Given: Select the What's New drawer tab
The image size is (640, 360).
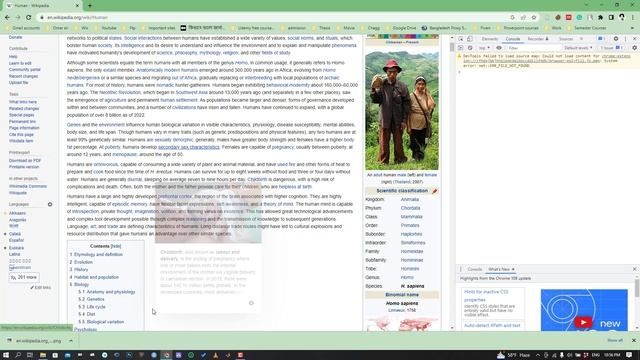Looking at the screenshot, I should (499, 269).
